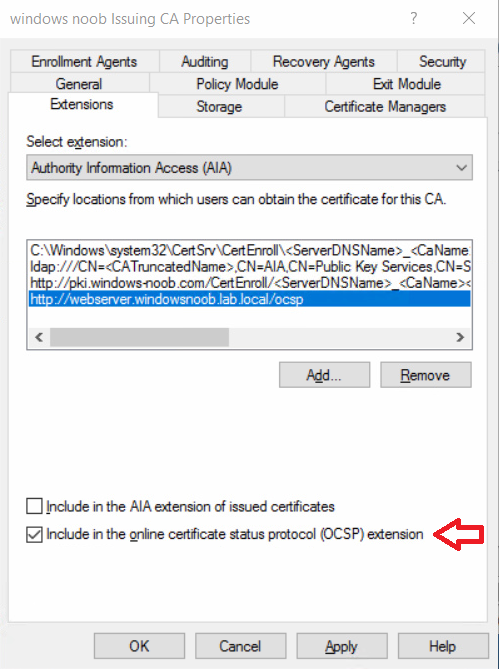The height and width of the screenshot is (669, 499).
Task: Open the Select extension dropdown
Action: tap(249, 168)
